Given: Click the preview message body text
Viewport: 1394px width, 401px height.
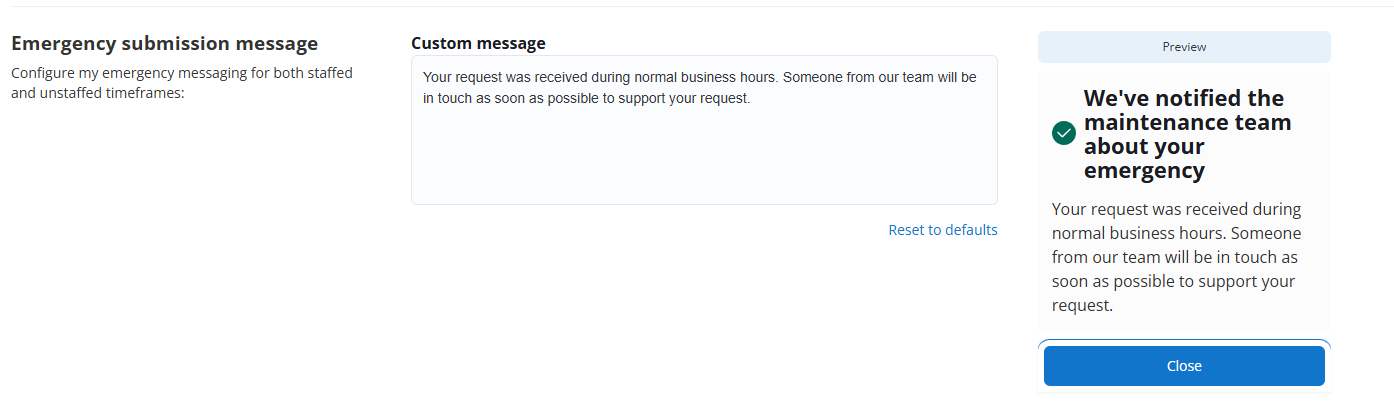Looking at the screenshot, I should tap(1175, 257).
